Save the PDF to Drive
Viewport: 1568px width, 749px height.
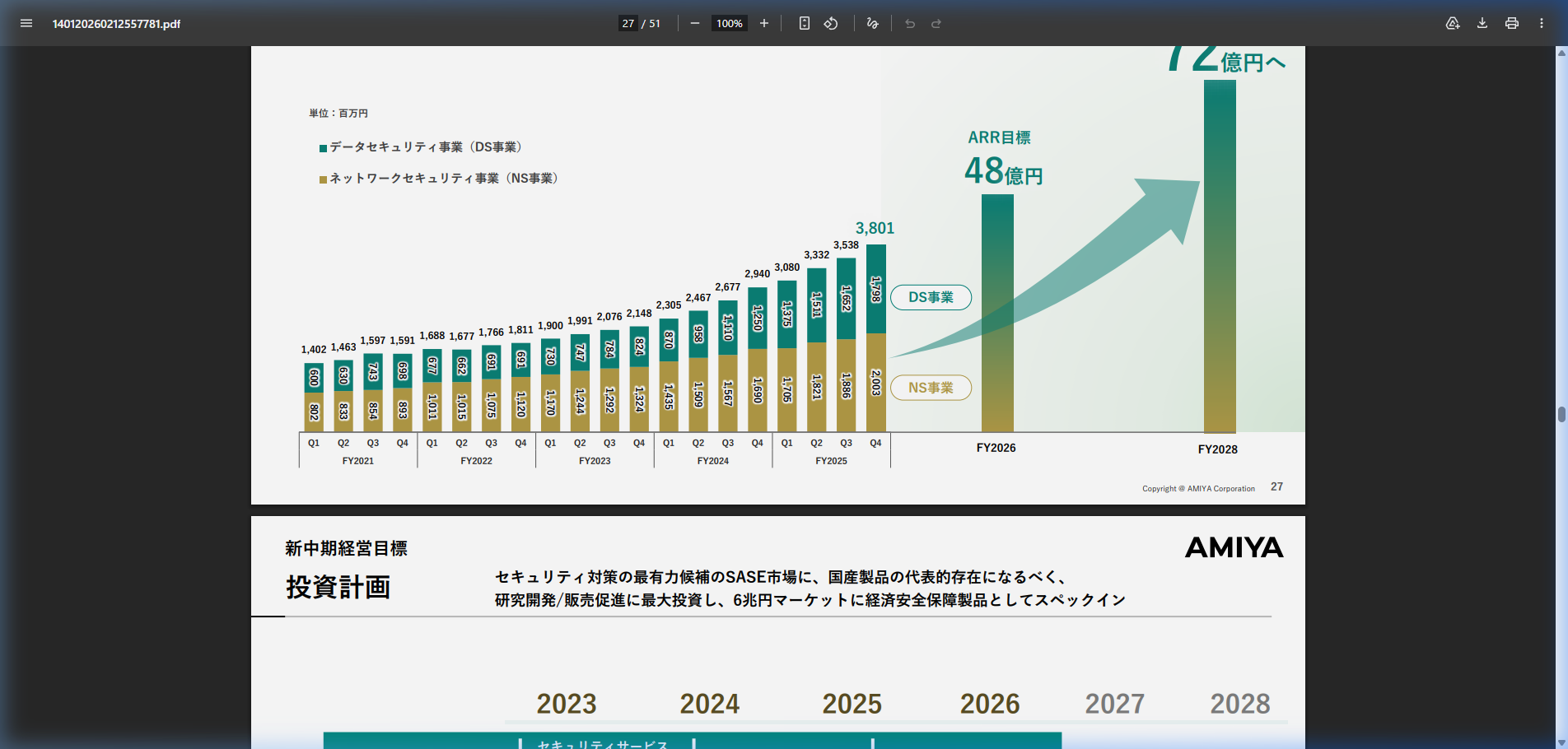point(1453,23)
